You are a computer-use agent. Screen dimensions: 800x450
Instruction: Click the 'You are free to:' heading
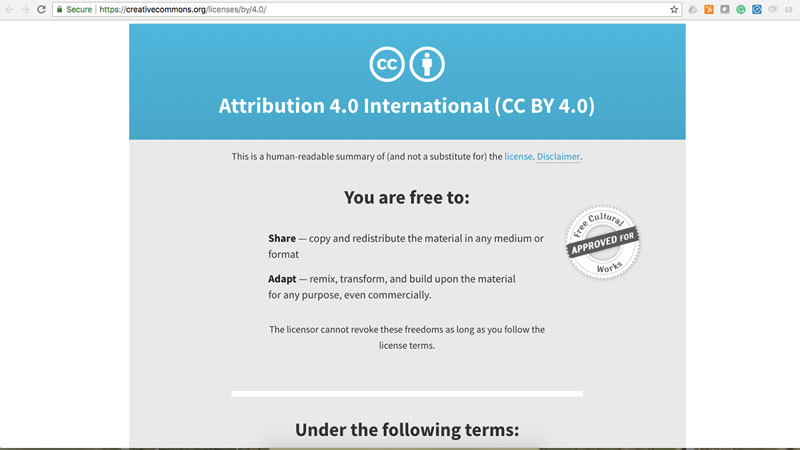pos(407,197)
